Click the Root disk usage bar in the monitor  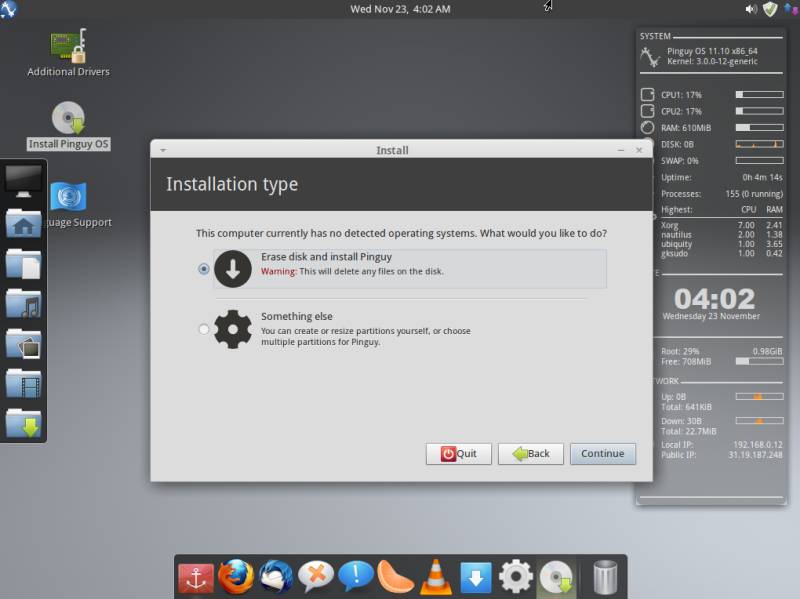[759, 361]
